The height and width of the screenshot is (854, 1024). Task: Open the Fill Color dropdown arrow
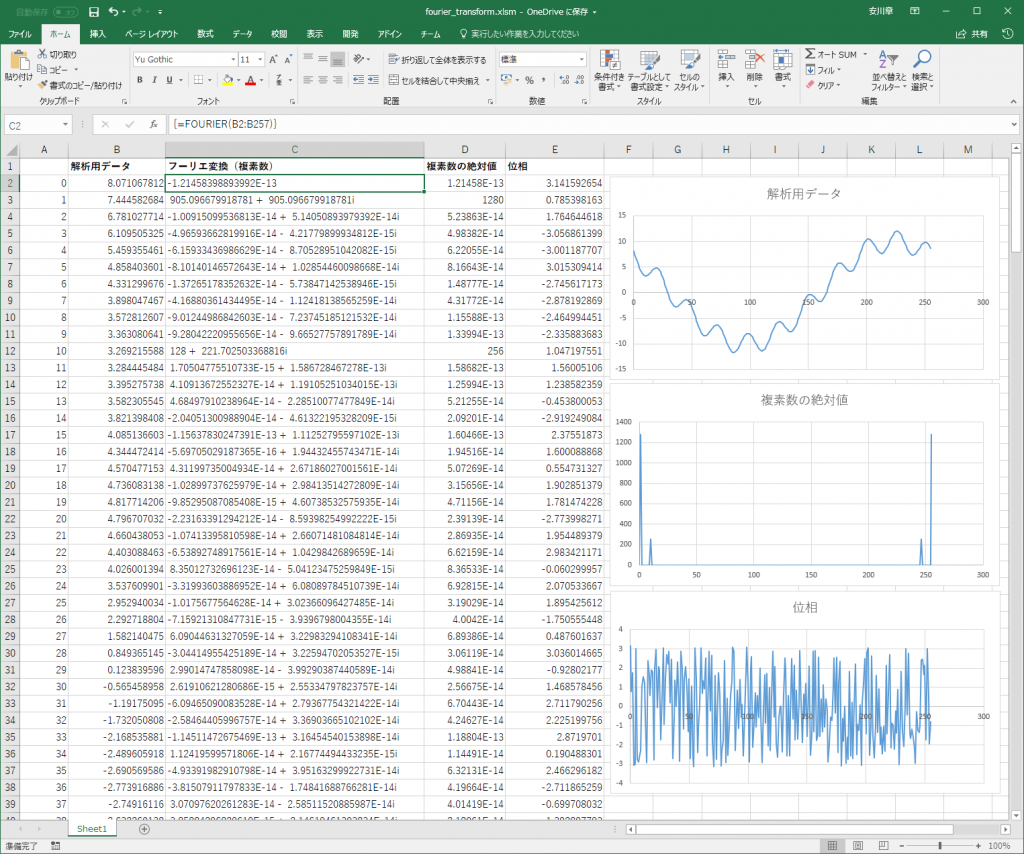(x=238, y=80)
